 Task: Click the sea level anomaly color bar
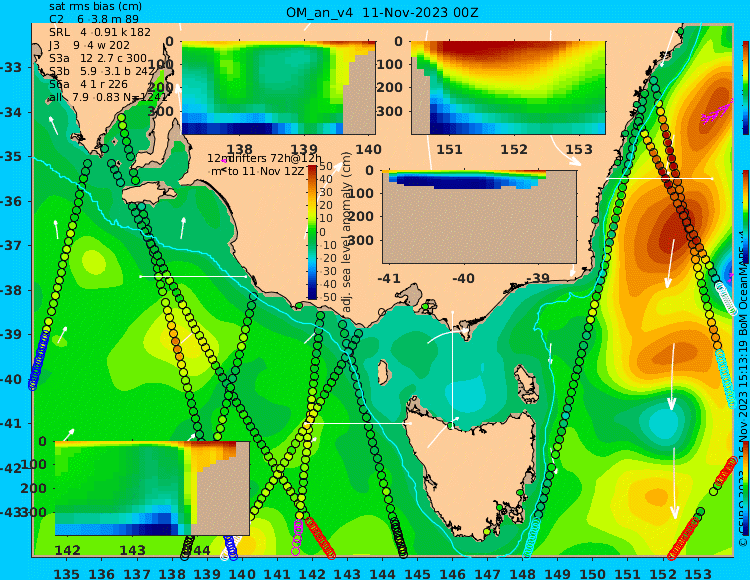pyautogui.click(x=312, y=232)
